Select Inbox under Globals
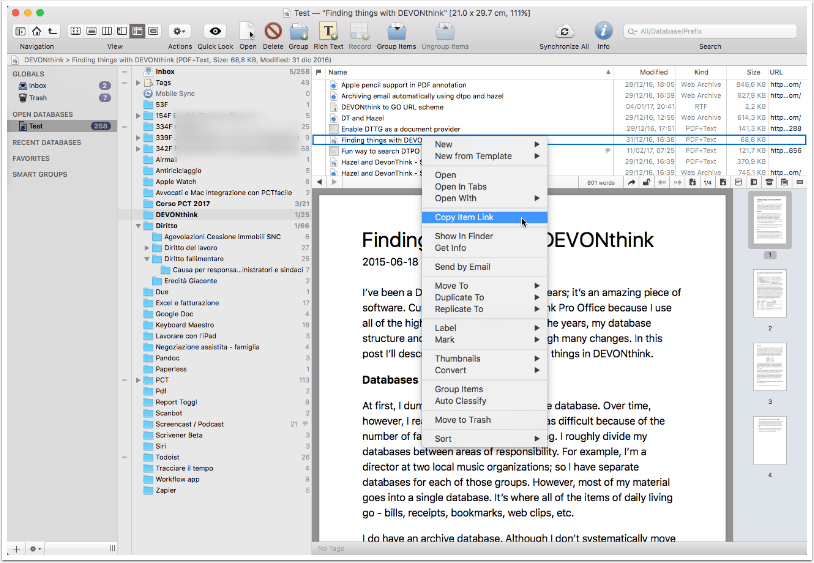Screen dimensions: 814x563 point(37,86)
